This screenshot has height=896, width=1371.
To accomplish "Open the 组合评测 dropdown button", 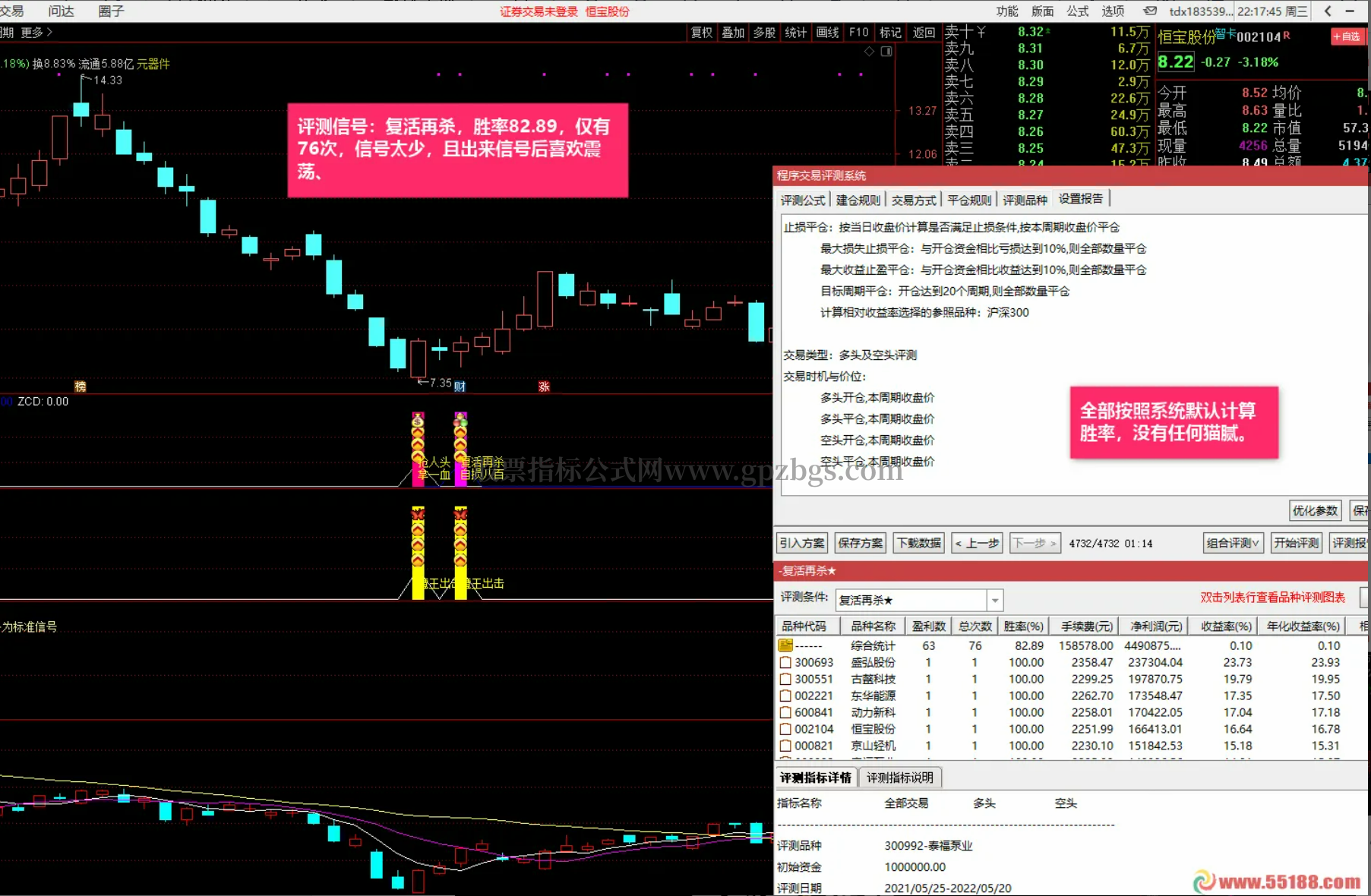I will point(1233,543).
